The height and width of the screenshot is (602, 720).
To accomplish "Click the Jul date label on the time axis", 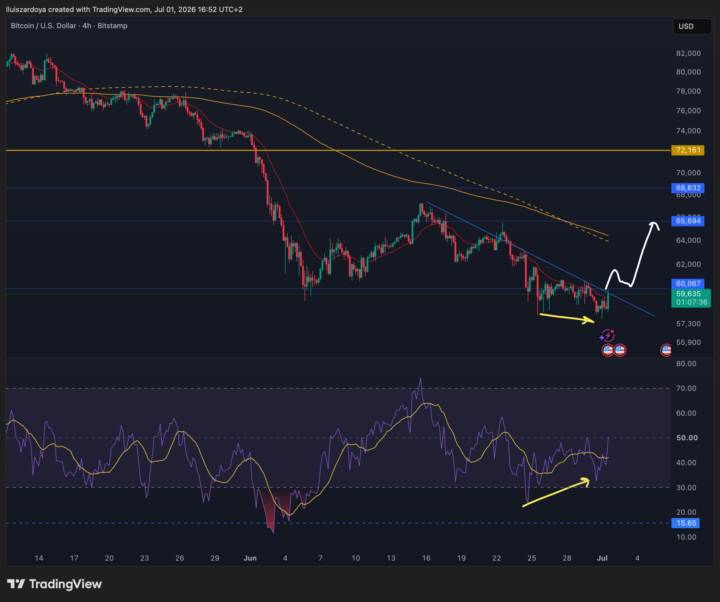I will [x=602, y=558].
